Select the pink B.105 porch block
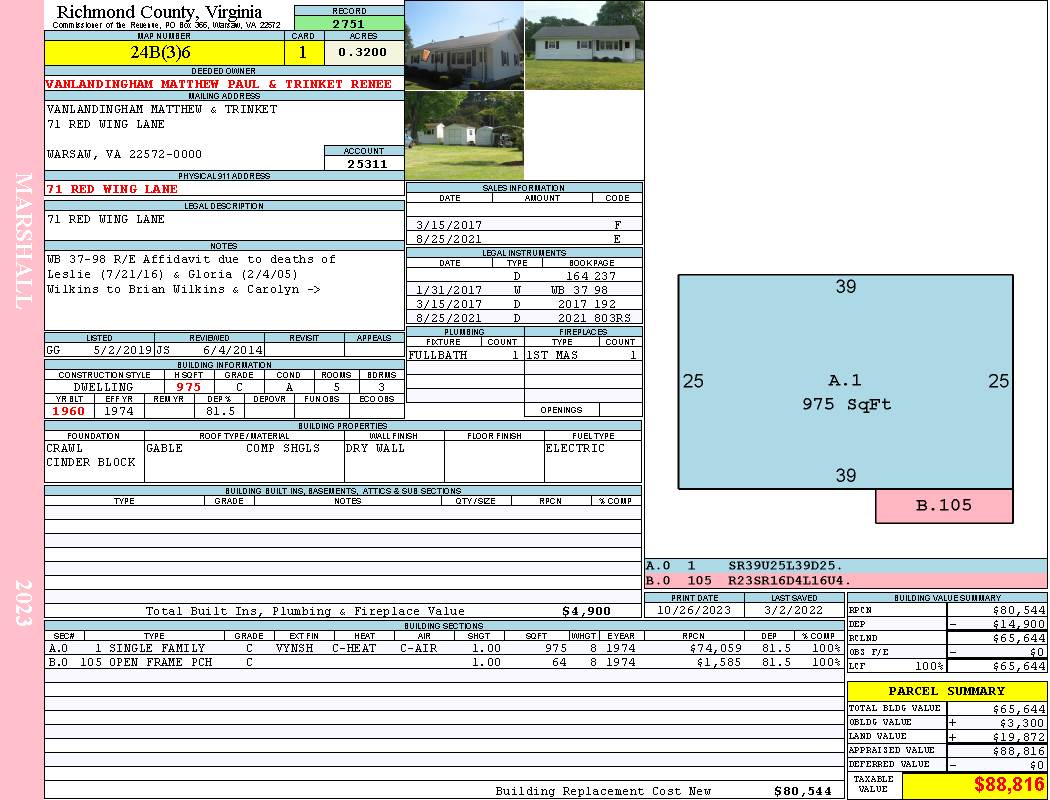Image resolution: width=1050 pixels, height=800 pixels. pos(943,506)
